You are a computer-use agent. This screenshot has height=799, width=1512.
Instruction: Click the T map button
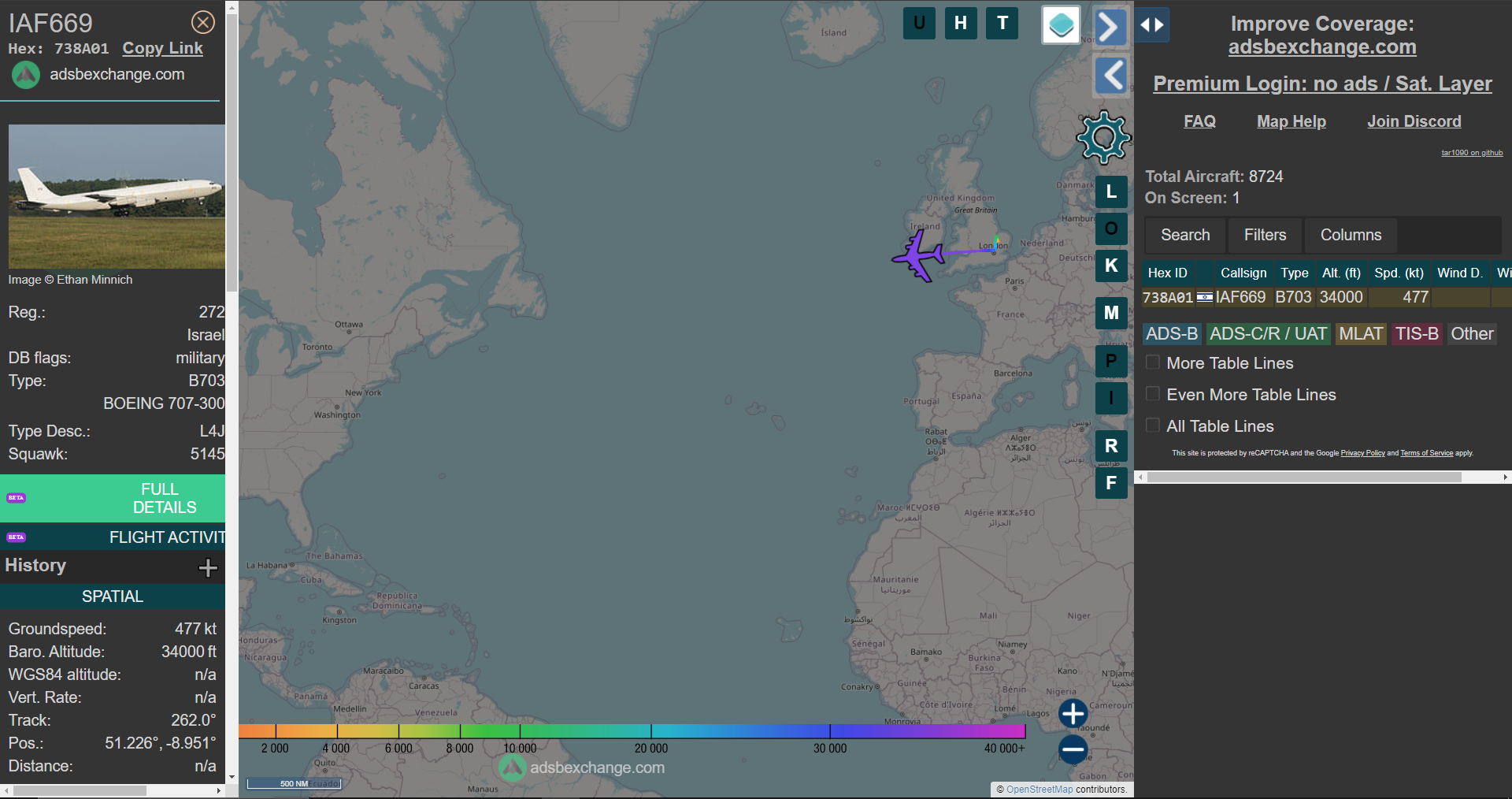(1002, 23)
